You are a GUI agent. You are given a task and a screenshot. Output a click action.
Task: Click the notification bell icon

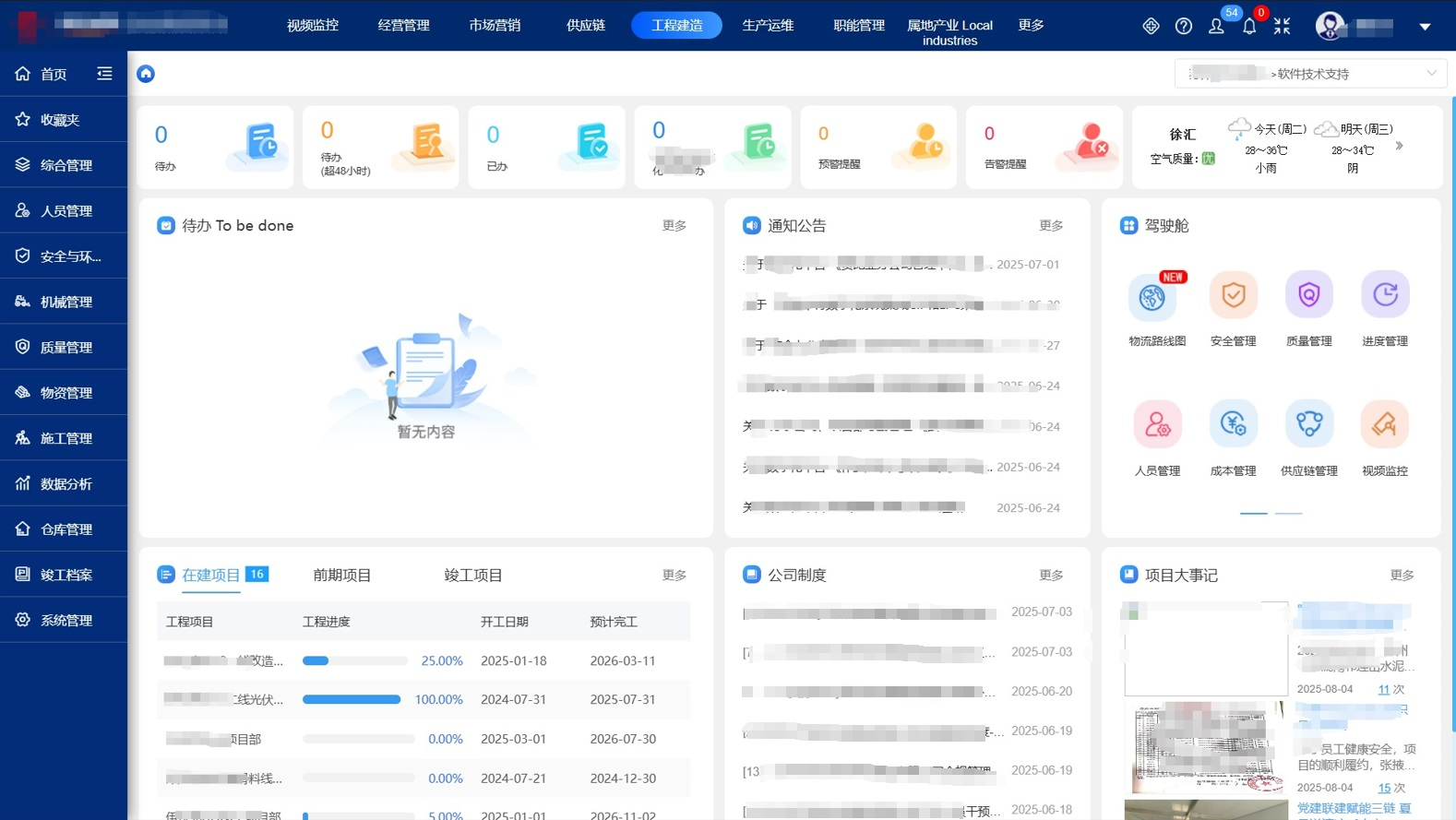click(1249, 26)
